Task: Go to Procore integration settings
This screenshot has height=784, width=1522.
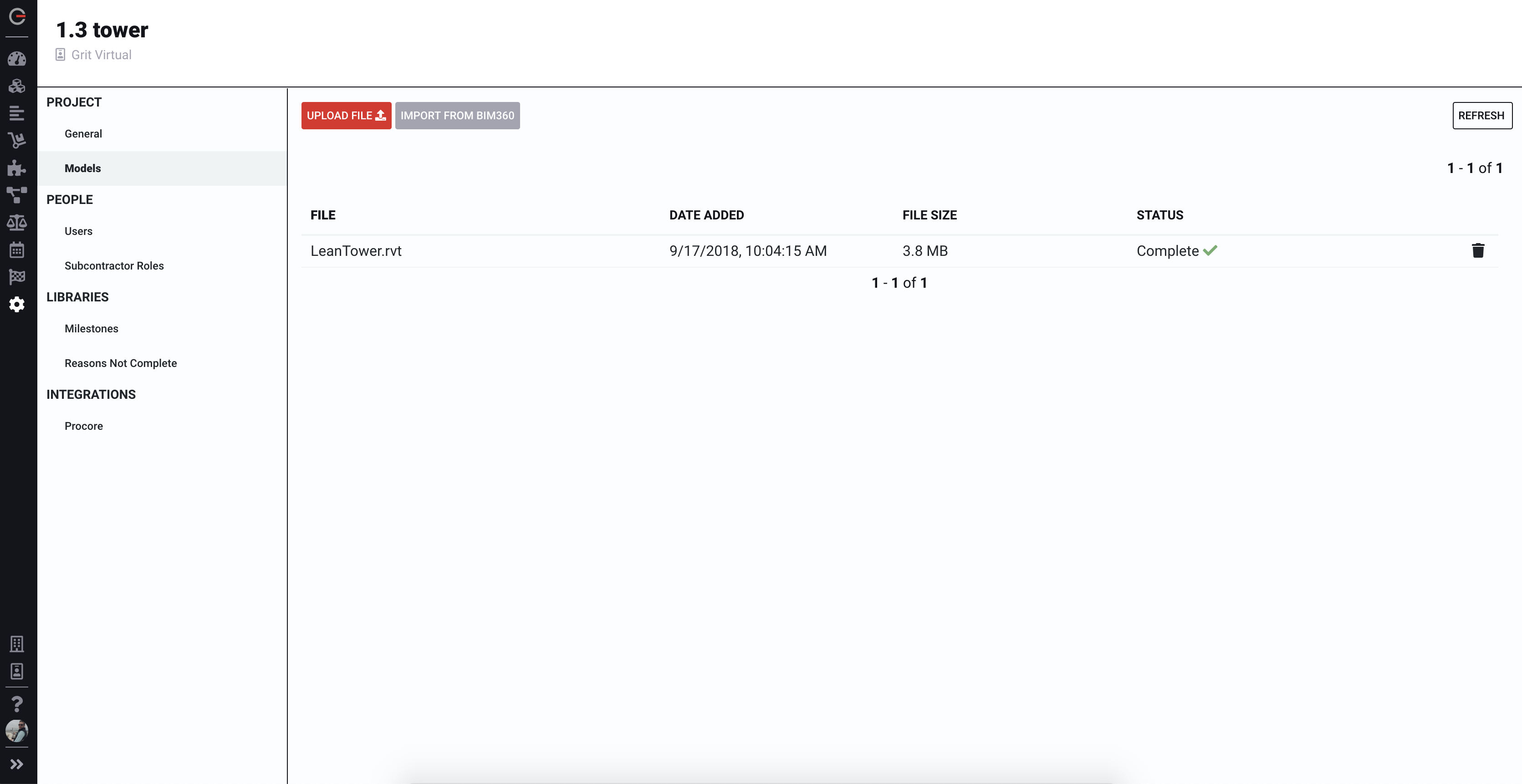Action: pyautogui.click(x=83, y=426)
